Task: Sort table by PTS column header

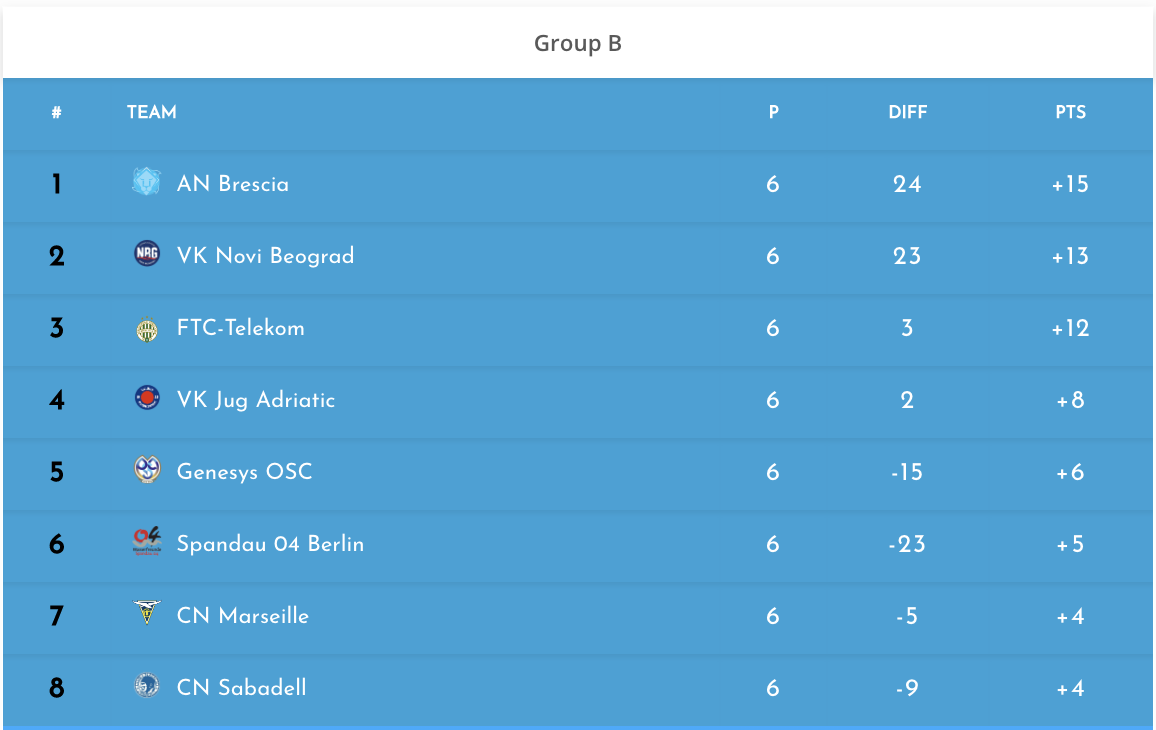Action: [x=1070, y=112]
